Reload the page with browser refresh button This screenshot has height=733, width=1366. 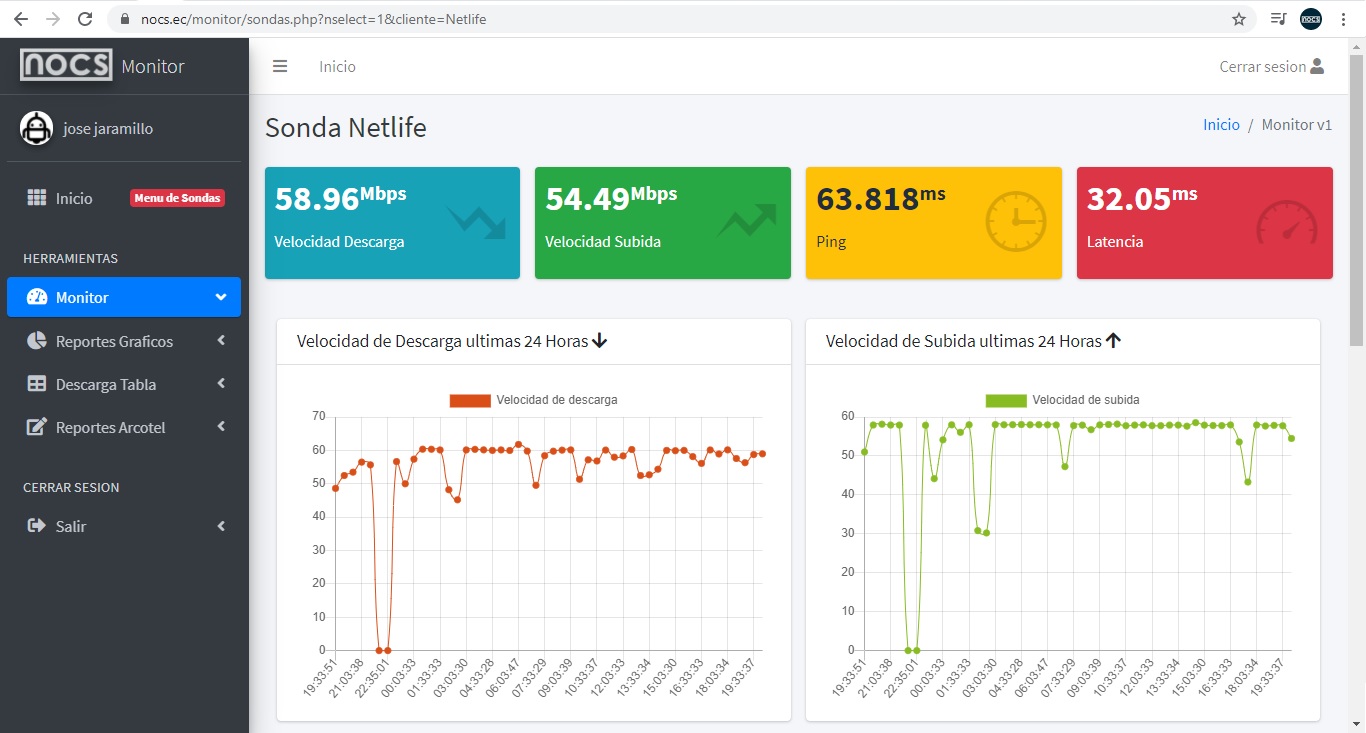(85, 19)
